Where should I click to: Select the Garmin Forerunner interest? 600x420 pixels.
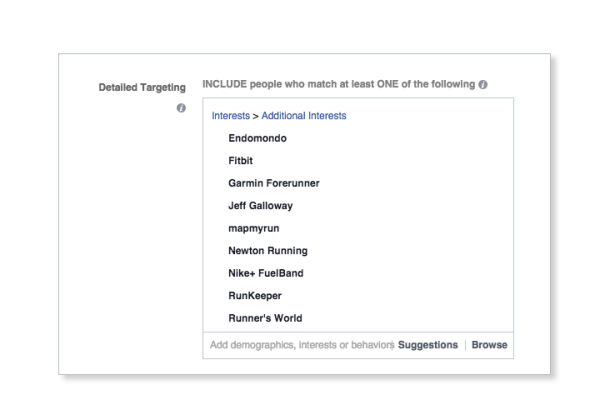274,183
